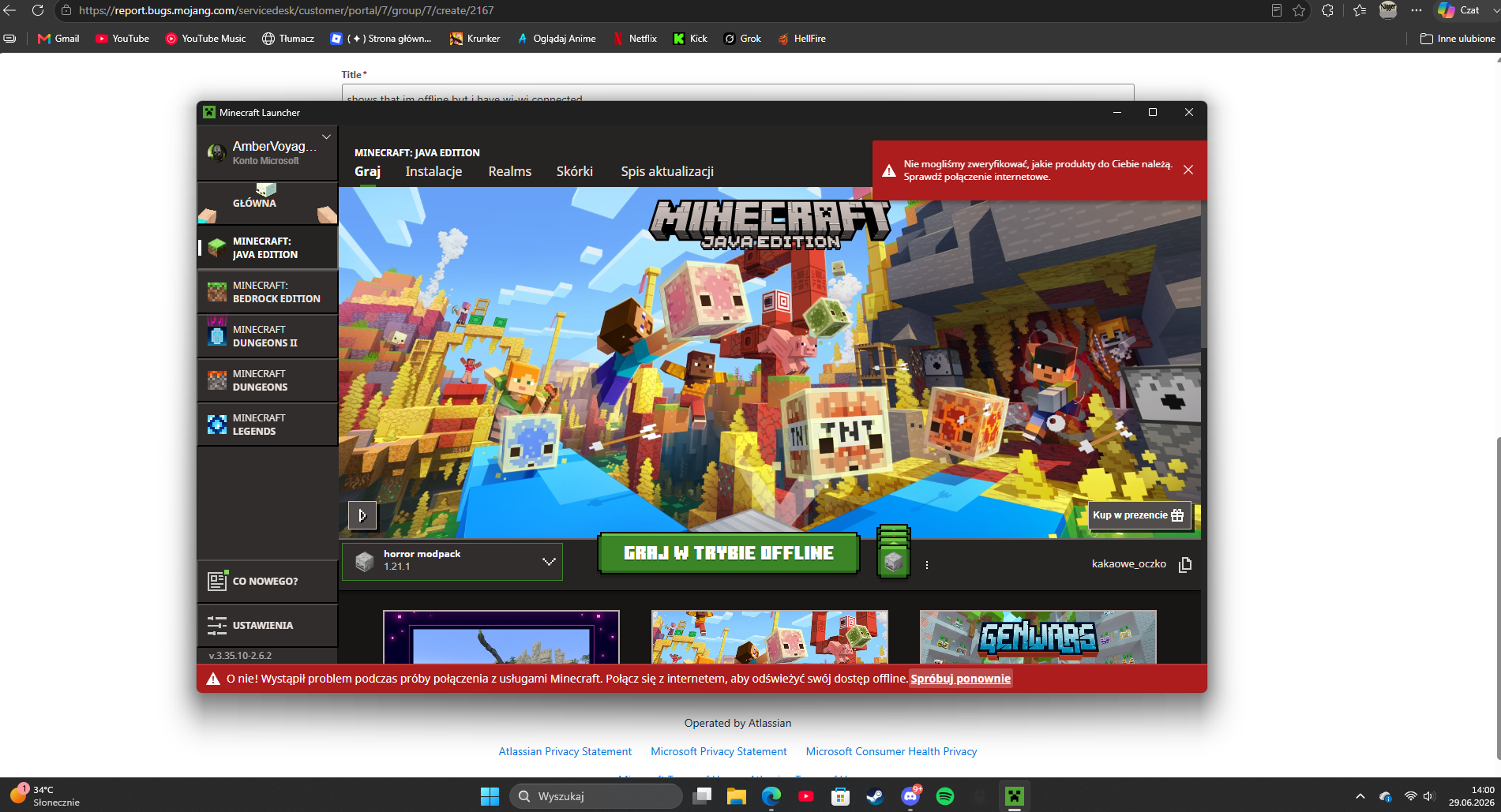Expand the AmberVoyag account dropdown
Viewport: 1501px width, 812px height.
click(x=326, y=137)
